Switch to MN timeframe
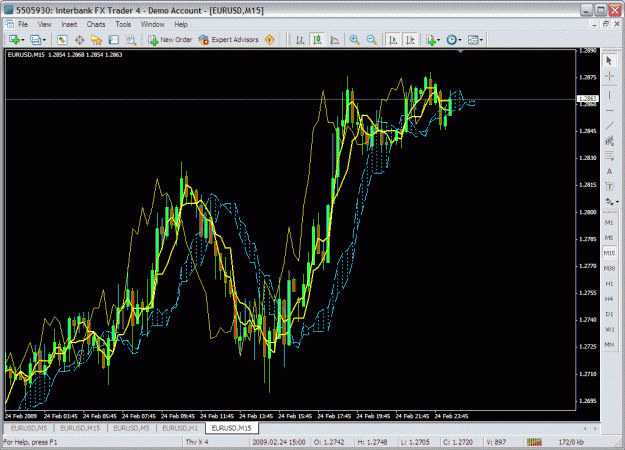625x450 pixels. [609, 344]
